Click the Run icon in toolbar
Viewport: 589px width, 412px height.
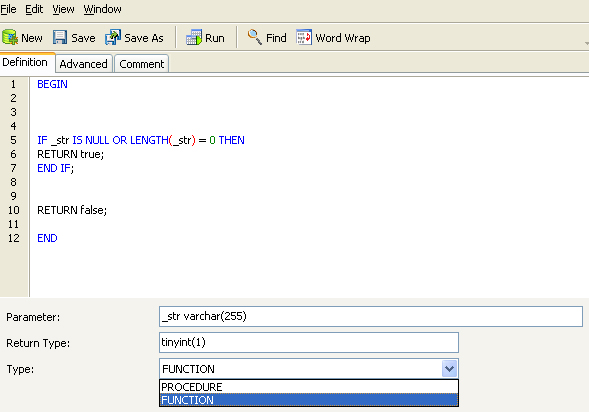pyautogui.click(x=194, y=38)
